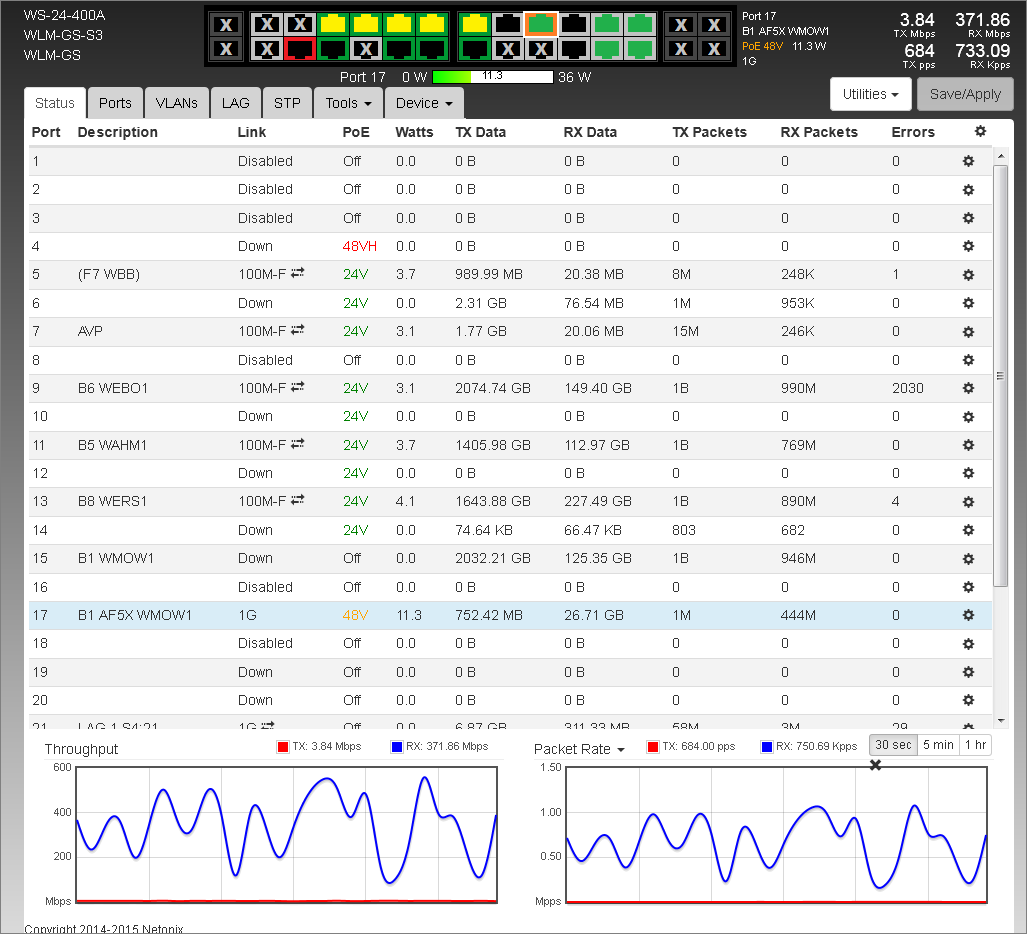Screen dimensions: 1027x934
Task: Switch graph range to 5 min
Action: [937, 745]
